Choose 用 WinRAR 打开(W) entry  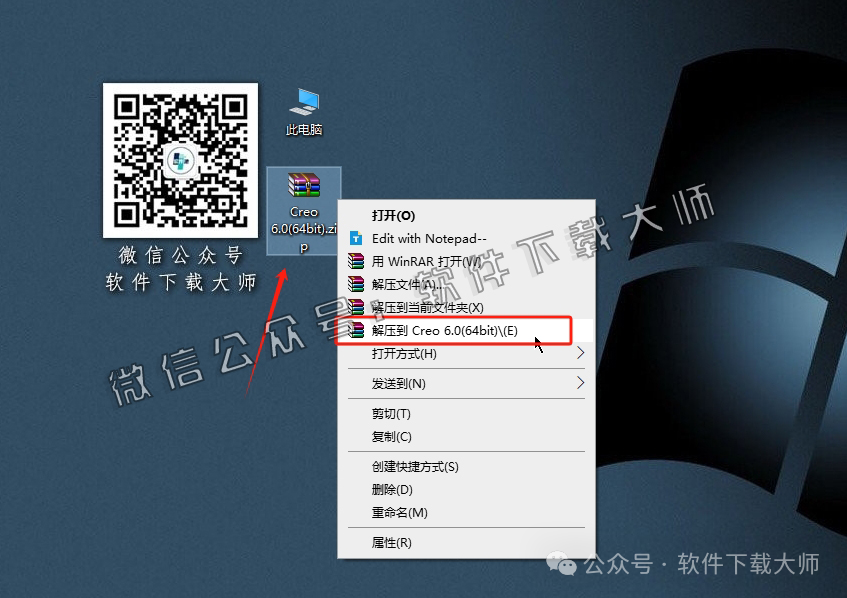click(x=466, y=261)
